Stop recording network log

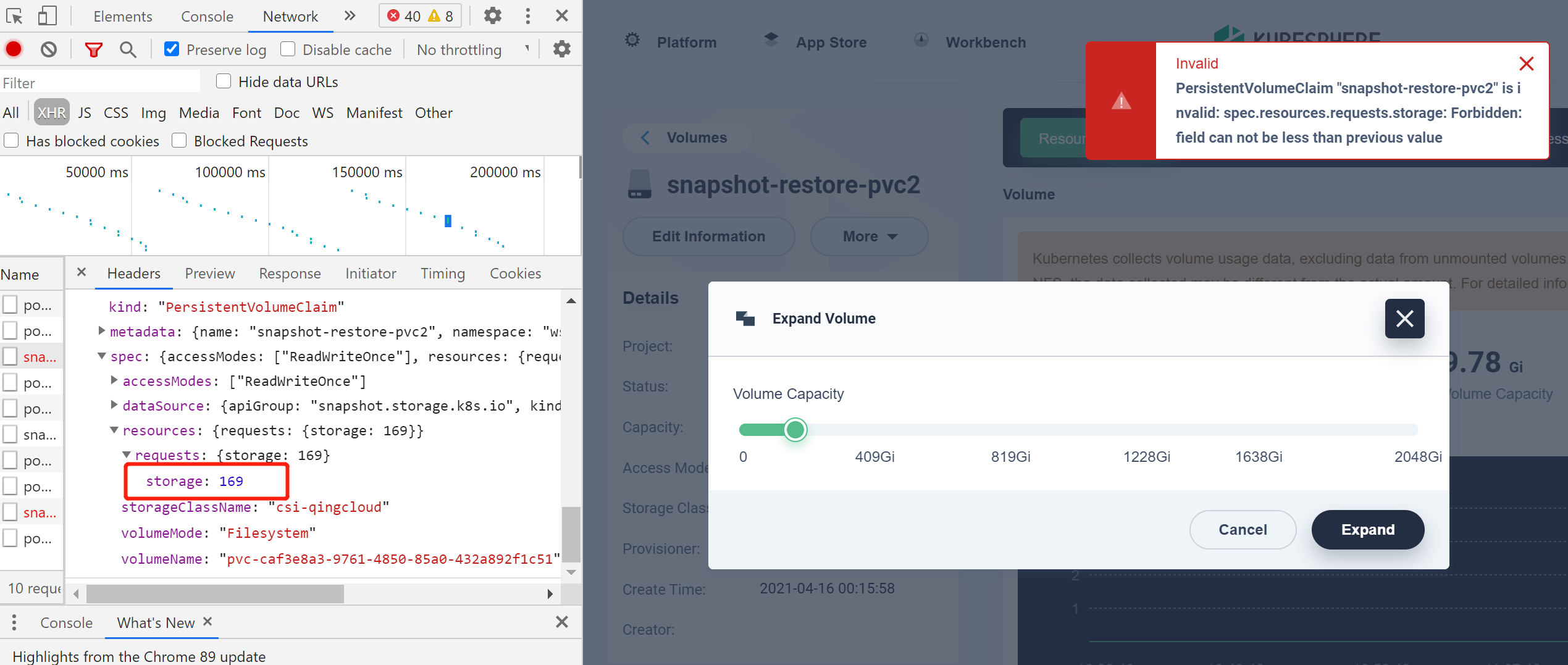tap(14, 49)
